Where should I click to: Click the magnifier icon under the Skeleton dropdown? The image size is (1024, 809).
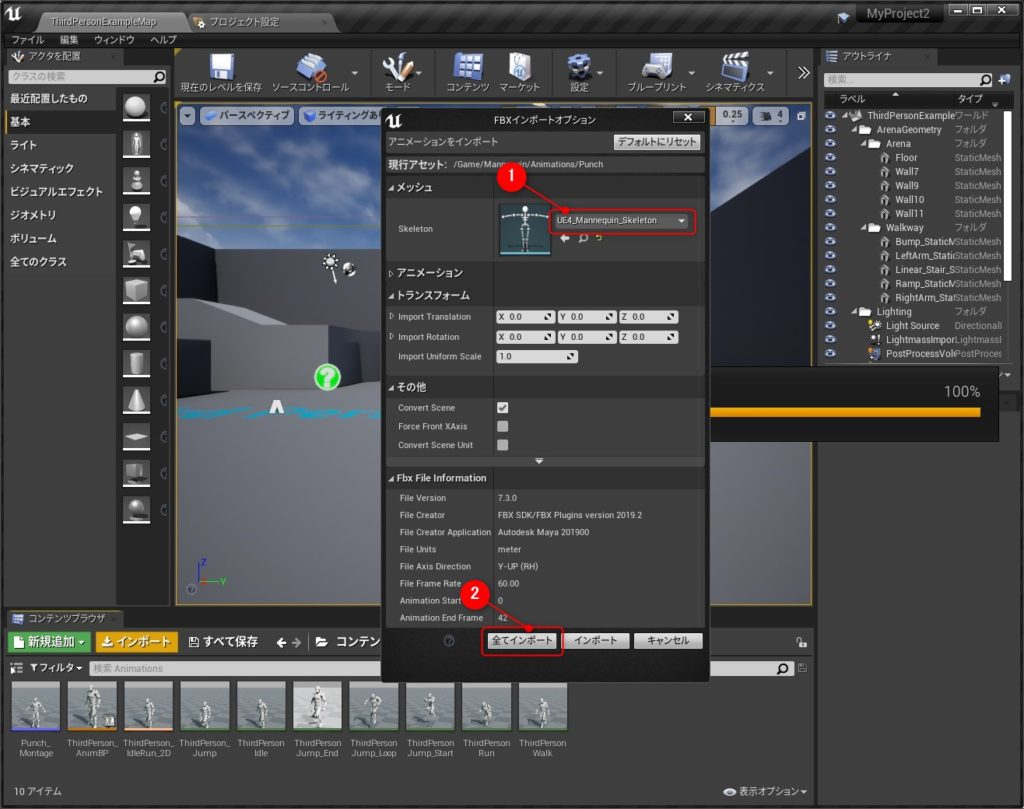[583, 239]
